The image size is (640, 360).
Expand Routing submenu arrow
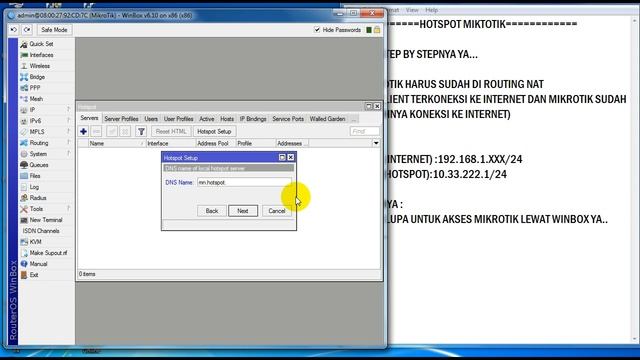click(69, 142)
